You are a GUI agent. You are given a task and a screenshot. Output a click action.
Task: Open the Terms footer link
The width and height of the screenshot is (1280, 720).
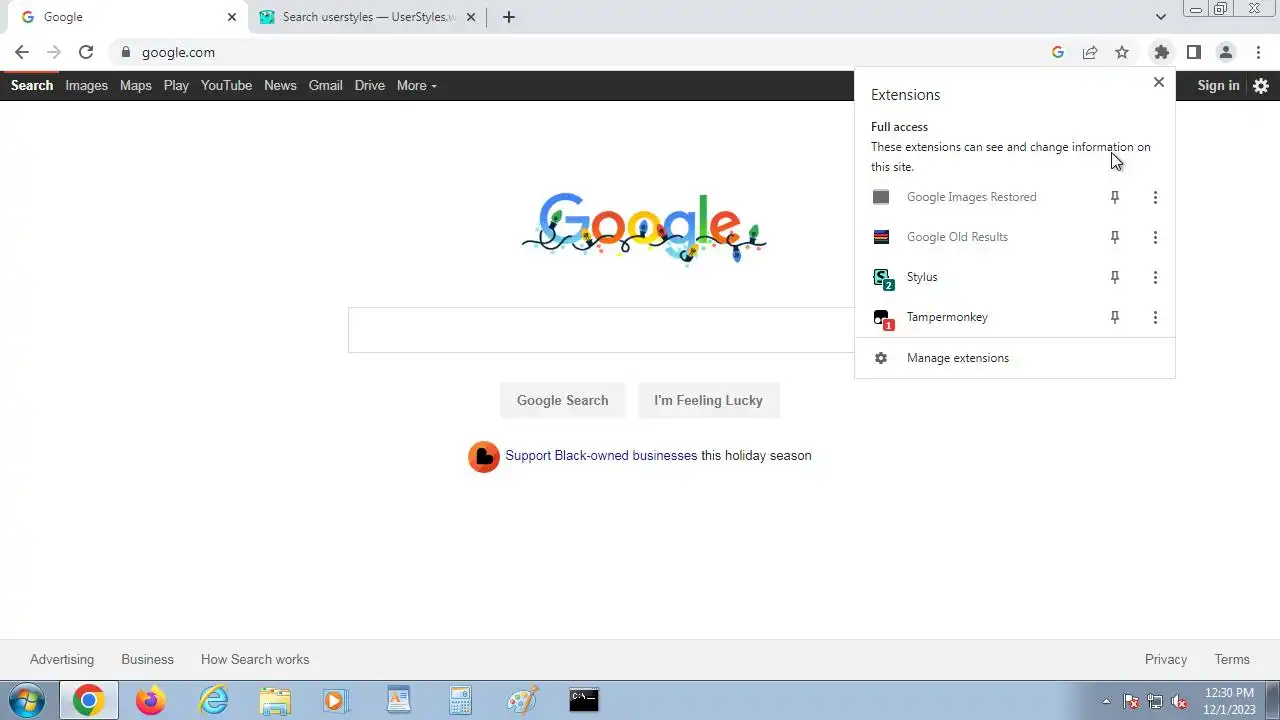(1232, 659)
